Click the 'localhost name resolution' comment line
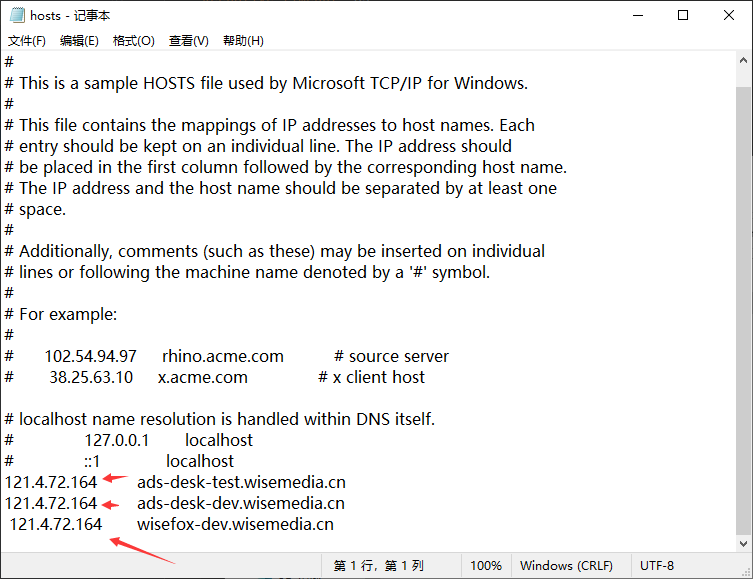This screenshot has width=753, height=579. [x=219, y=419]
